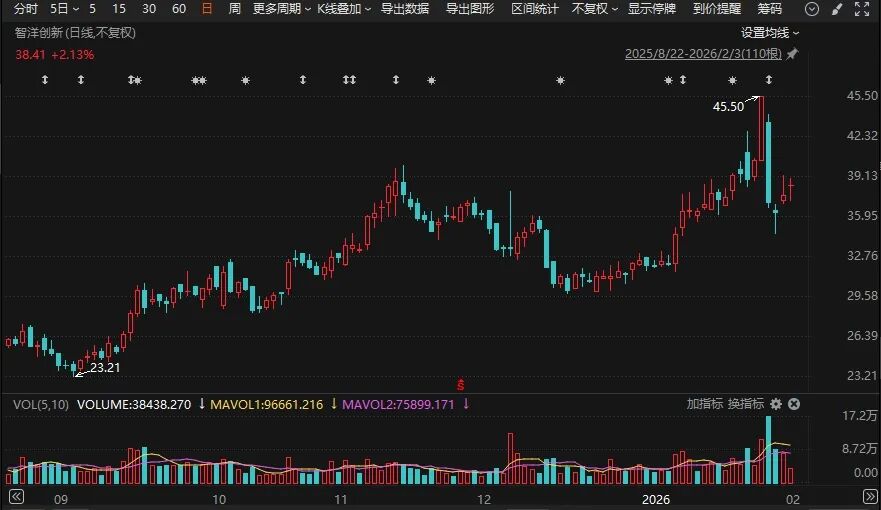Select the 60-minute period
The width and height of the screenshot is (881, 510).
178,9
